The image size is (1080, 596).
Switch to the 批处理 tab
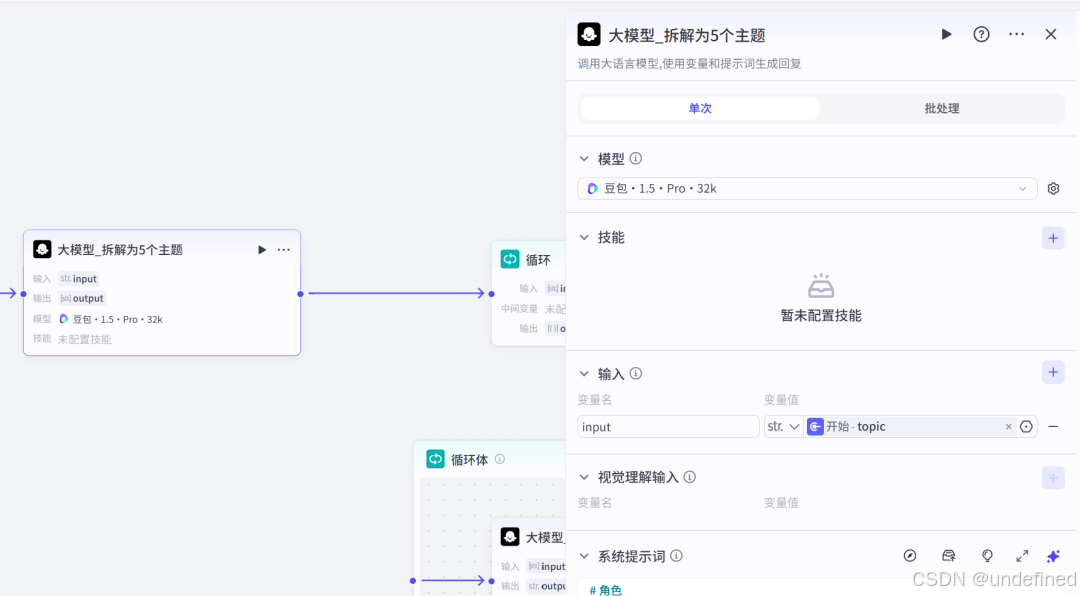click(942, 108)
